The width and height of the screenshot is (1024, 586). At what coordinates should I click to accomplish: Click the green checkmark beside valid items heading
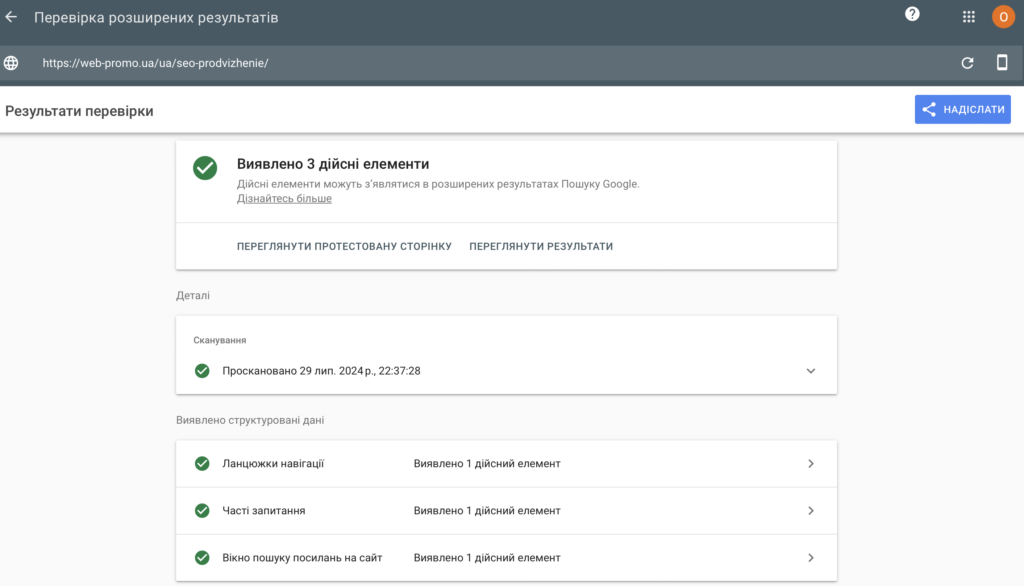pyautogui.click(x=205, y=168)
